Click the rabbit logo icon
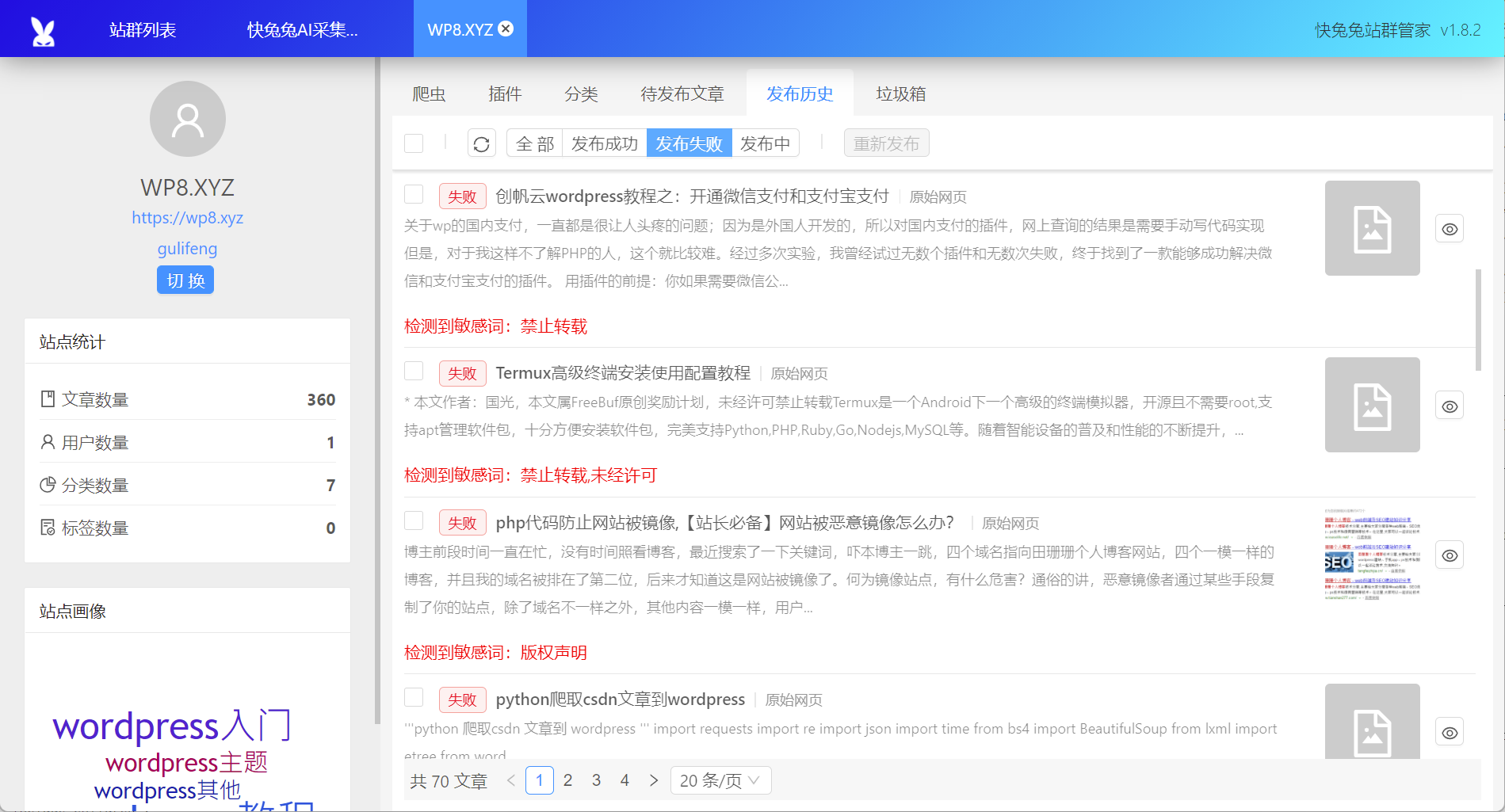This screenshot has height=812, width=1505. 43,31
